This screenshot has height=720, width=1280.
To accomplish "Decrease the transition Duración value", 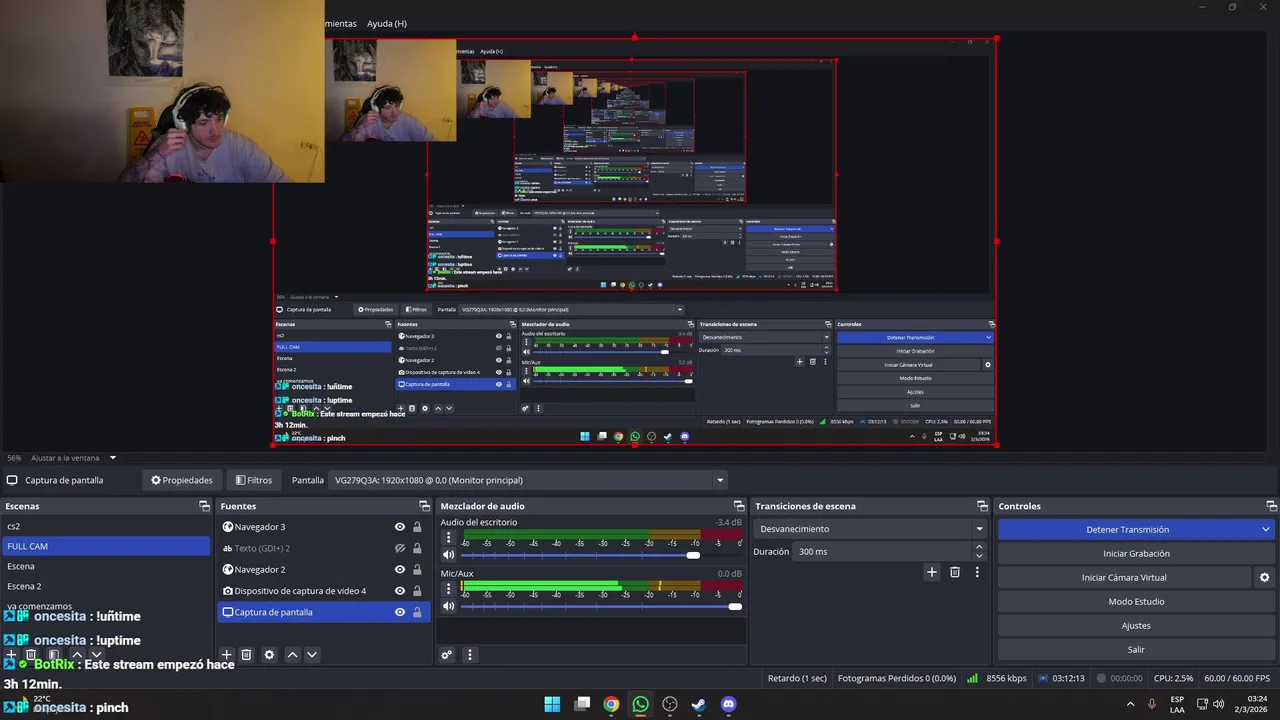I will tap(979, 556).
